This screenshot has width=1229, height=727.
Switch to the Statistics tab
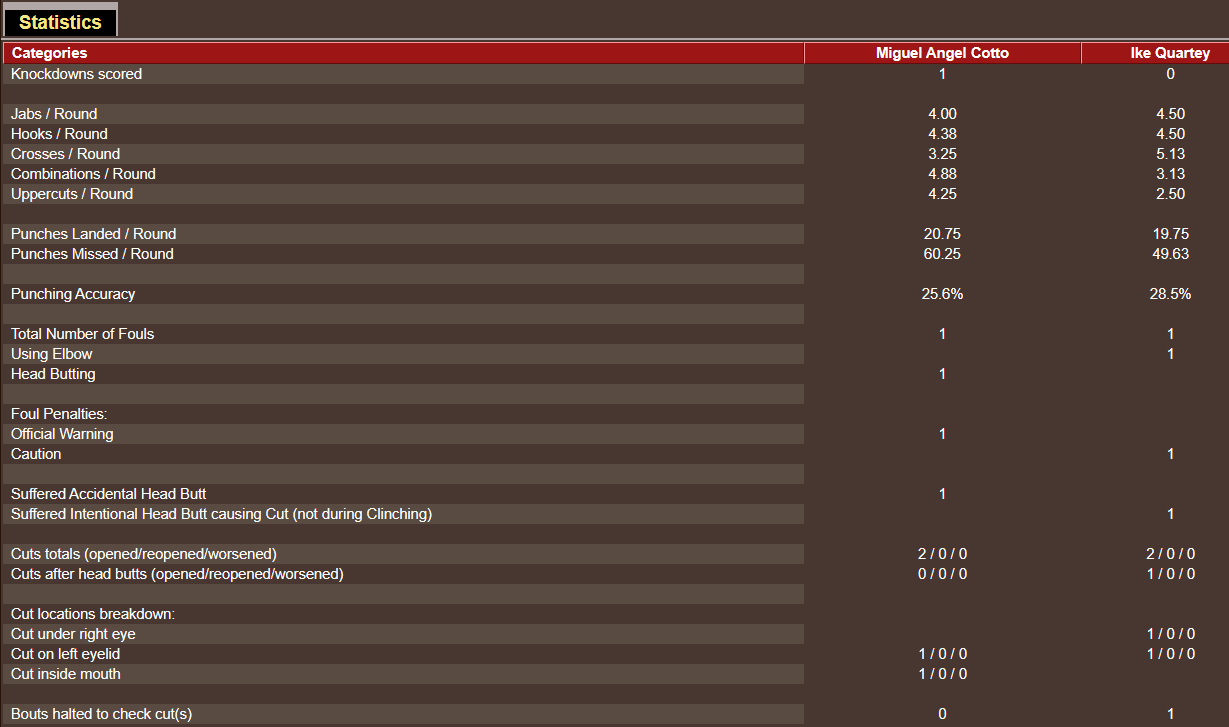click(x=60, y=20)
